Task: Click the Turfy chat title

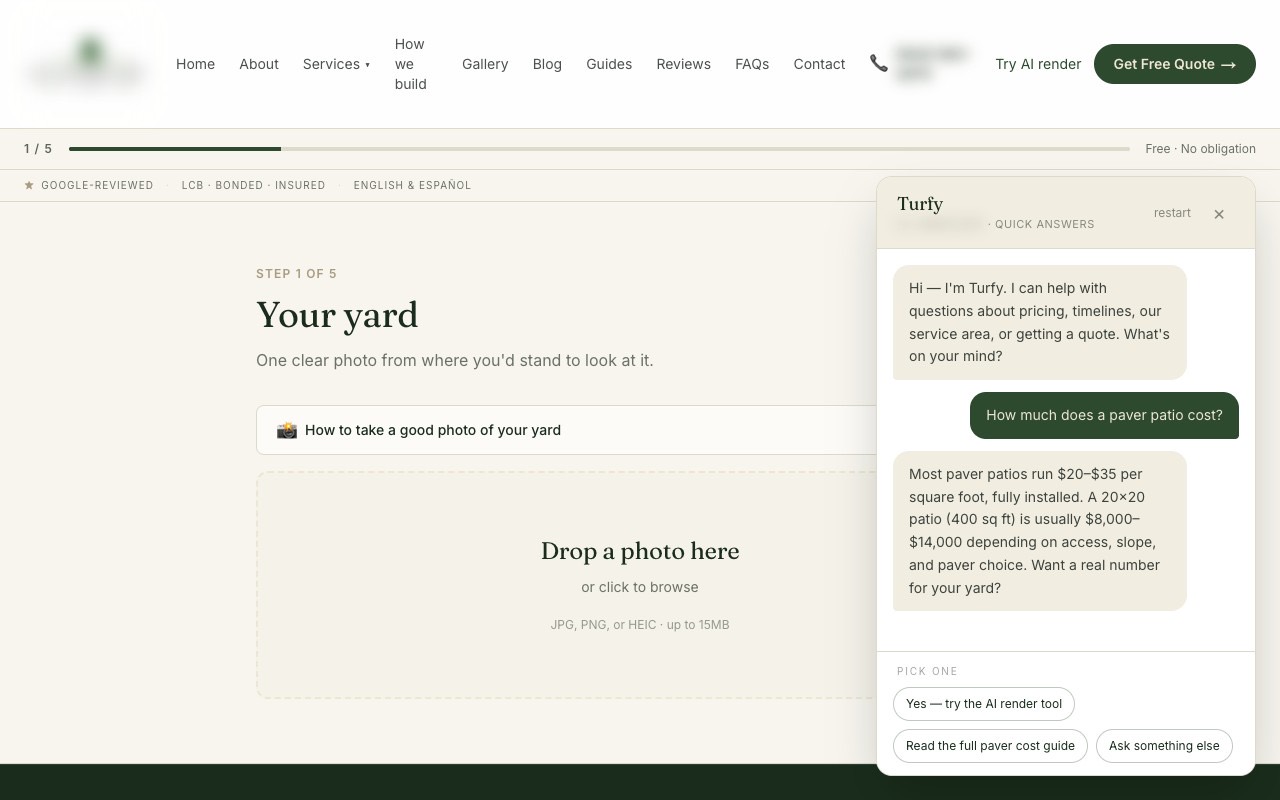Action: click(920, 204)
